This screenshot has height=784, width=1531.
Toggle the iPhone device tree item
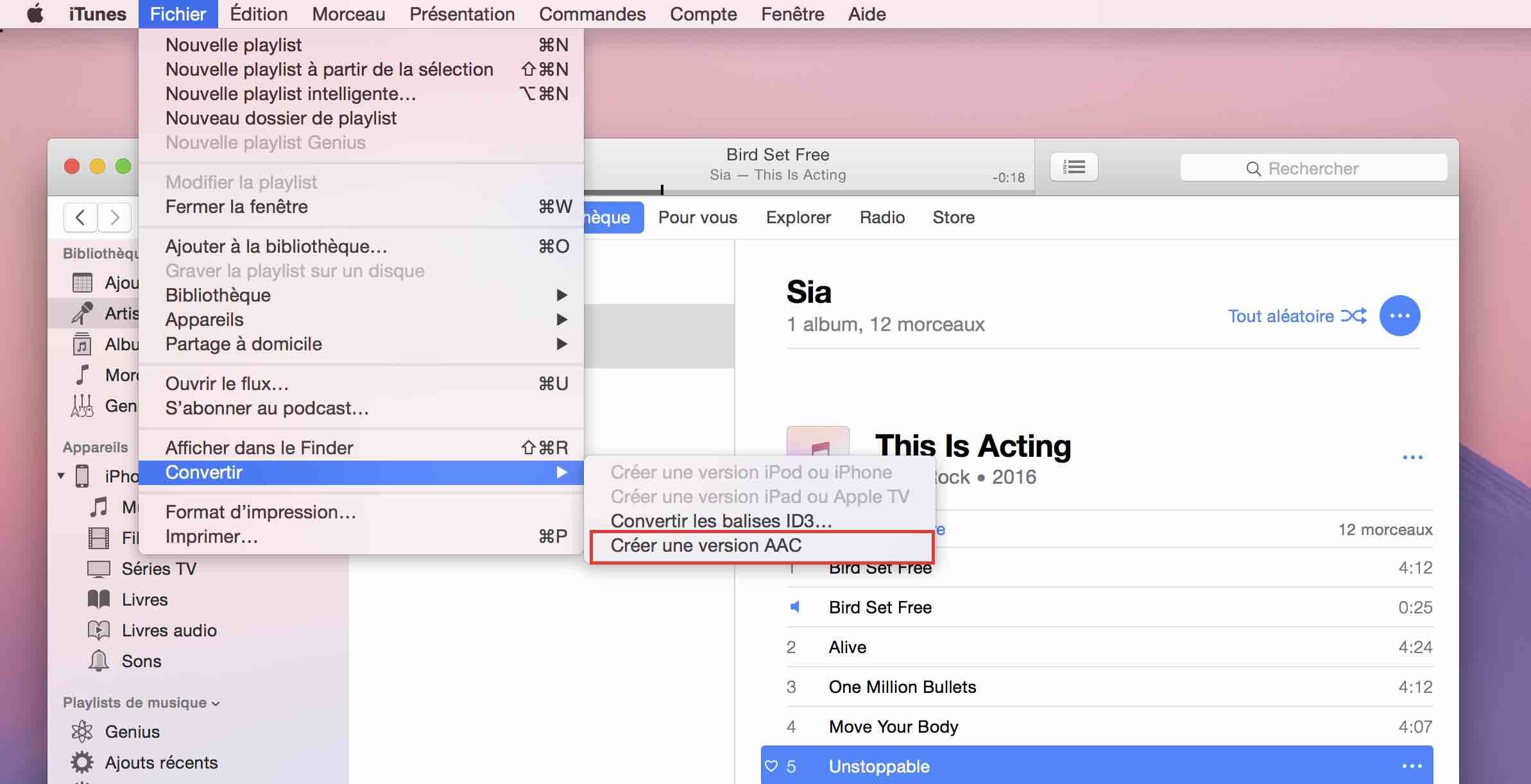click(x=64, y=475)
